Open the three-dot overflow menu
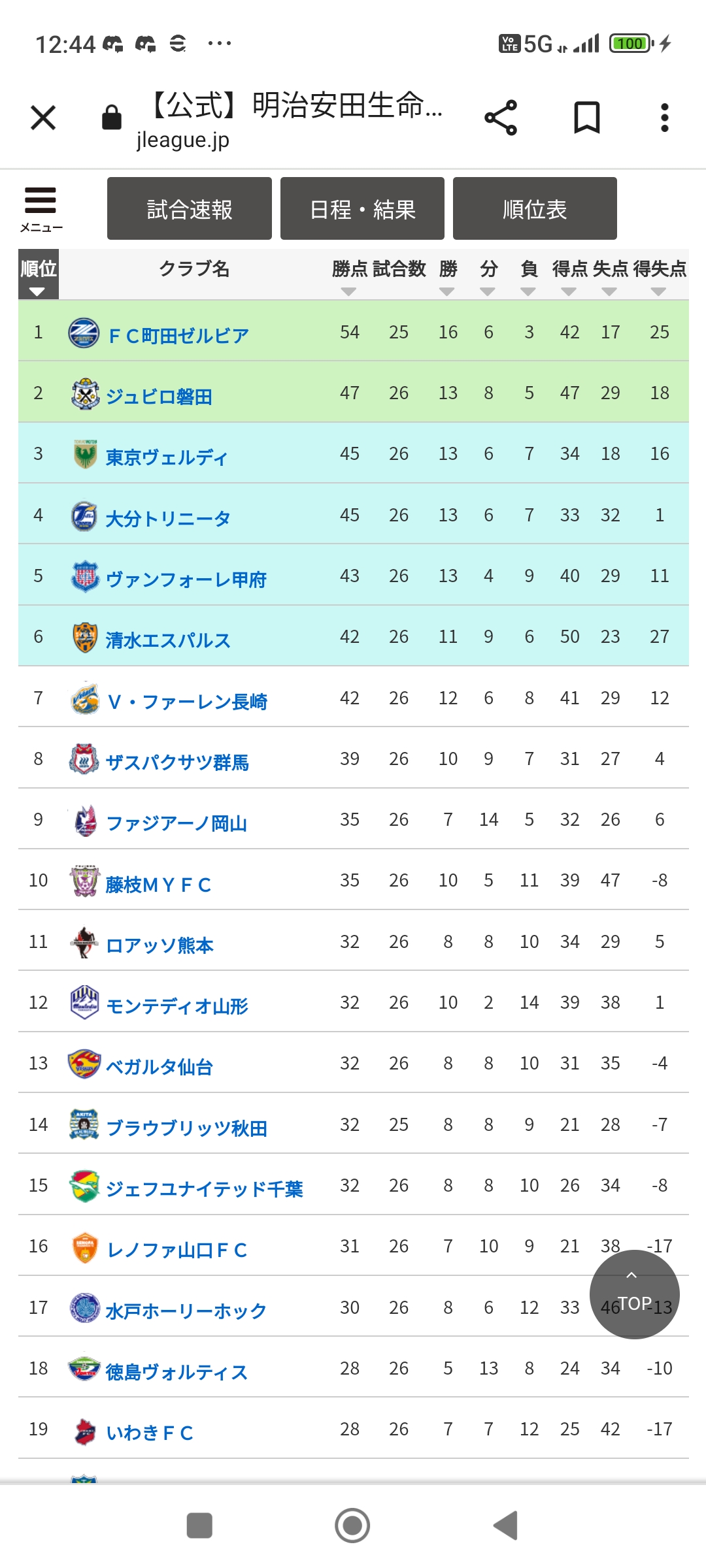Viewport: 706px width, 1568px height. click(x=664, y=118)
